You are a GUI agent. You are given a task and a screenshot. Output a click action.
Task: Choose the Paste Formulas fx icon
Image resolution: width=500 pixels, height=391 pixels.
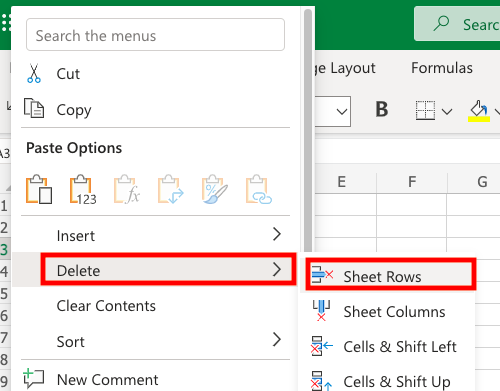point(127,189)
